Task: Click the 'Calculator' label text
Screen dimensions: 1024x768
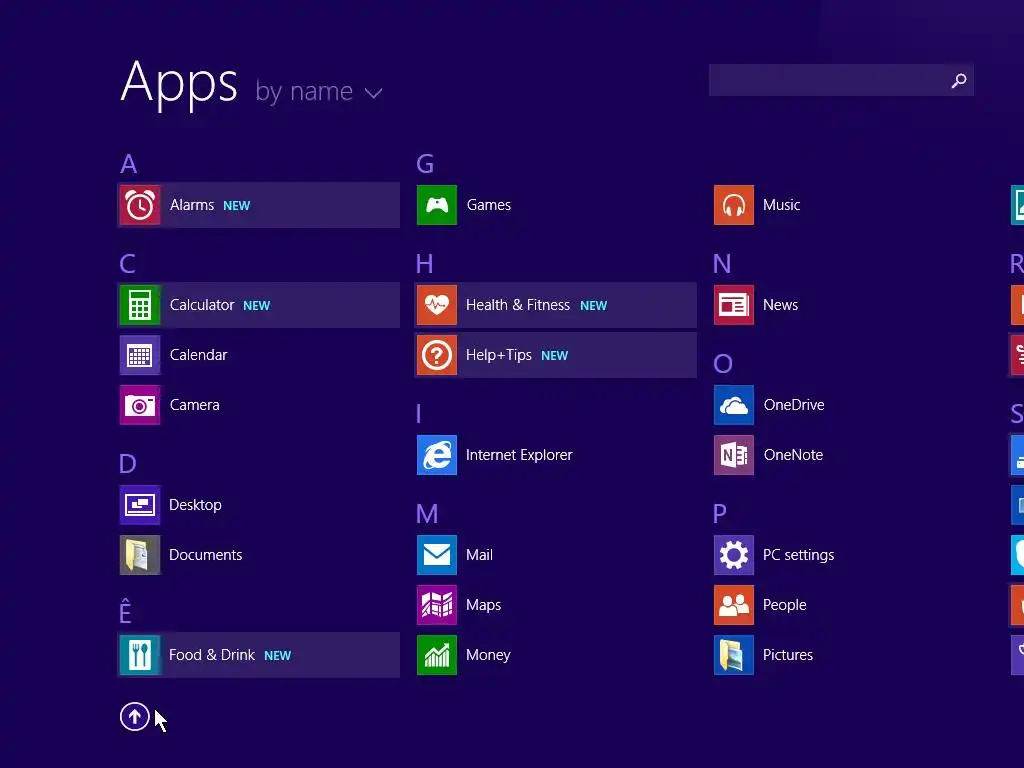Action: coord(202,305)
